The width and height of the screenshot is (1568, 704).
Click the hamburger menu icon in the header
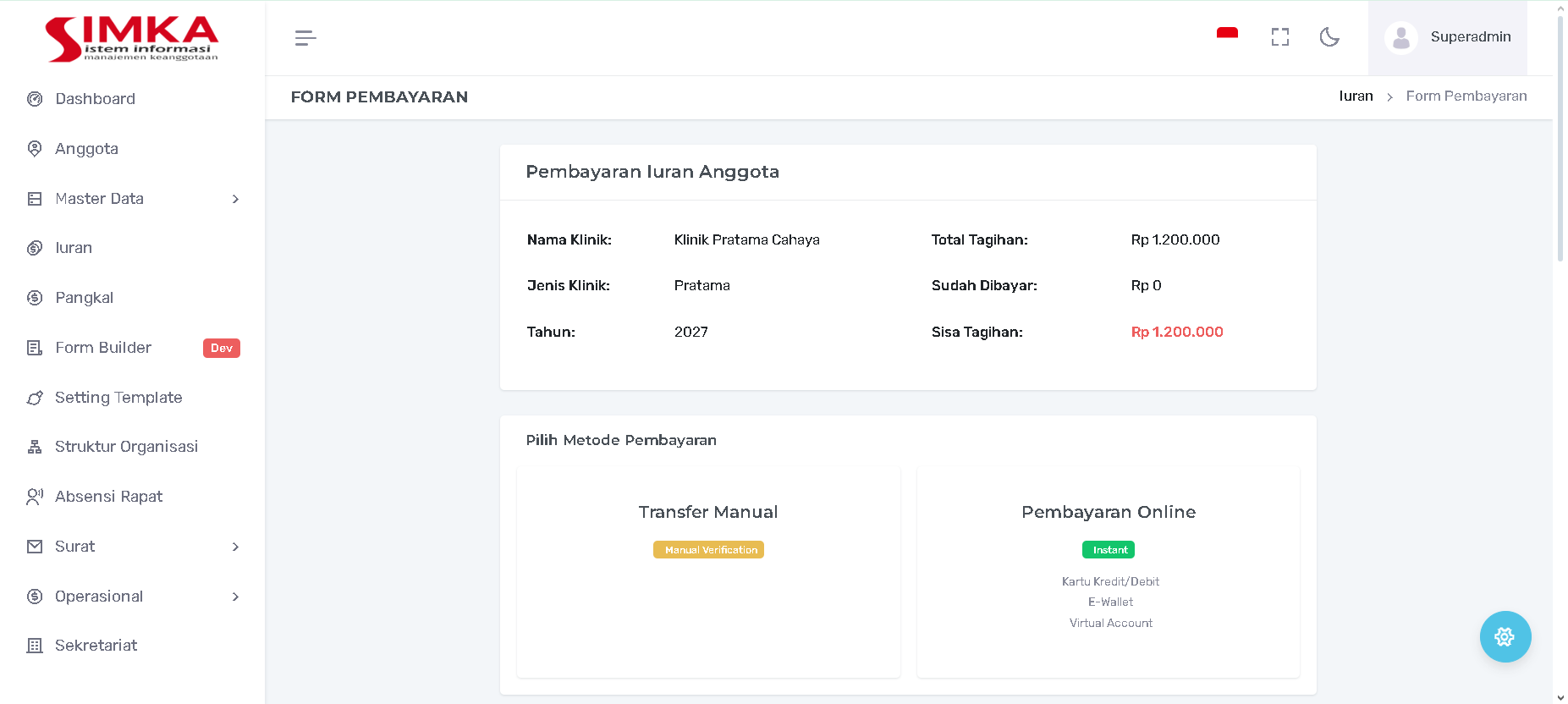click(305, 38)
